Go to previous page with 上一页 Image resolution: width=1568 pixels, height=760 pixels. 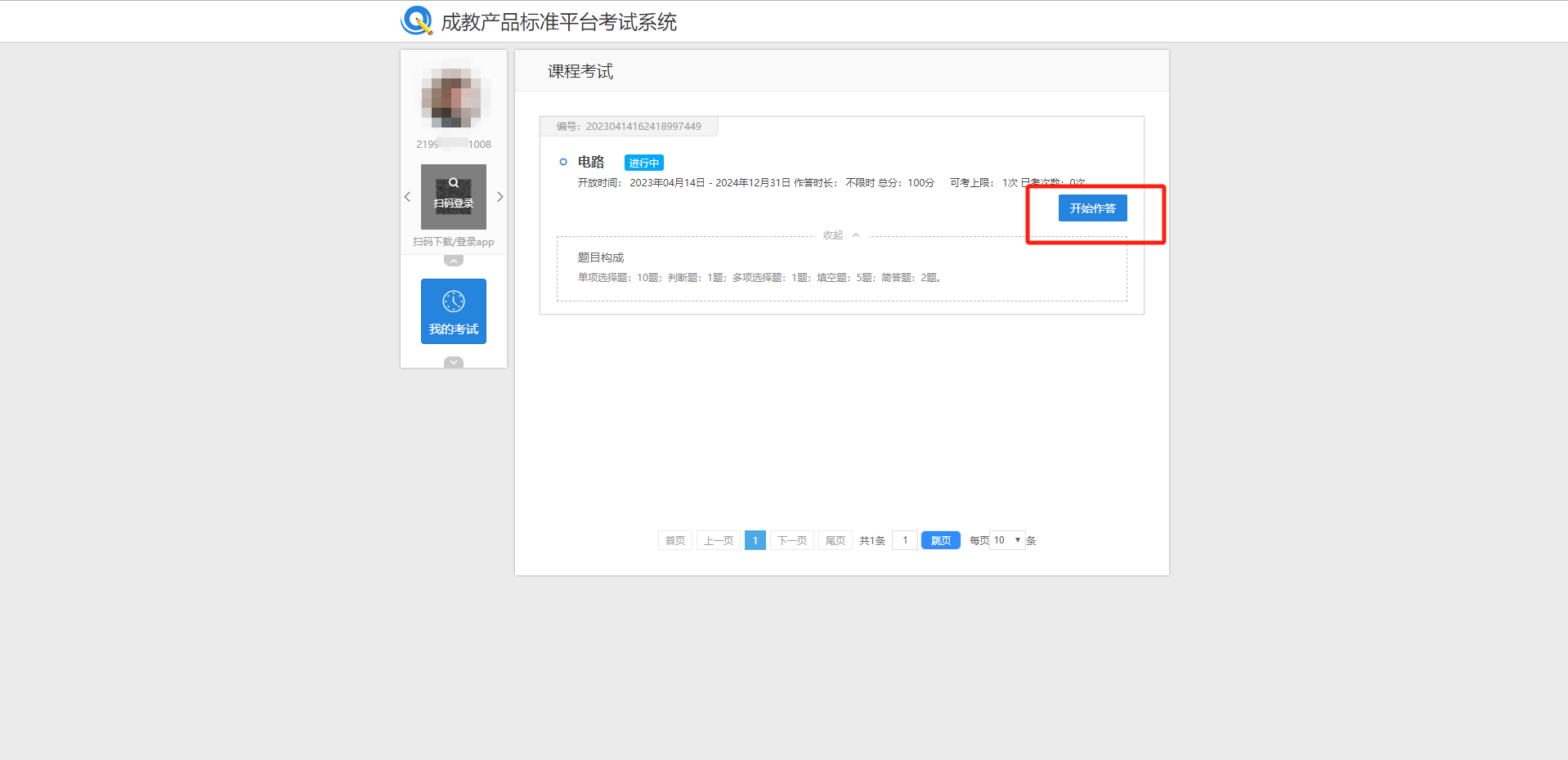[718, 540]
